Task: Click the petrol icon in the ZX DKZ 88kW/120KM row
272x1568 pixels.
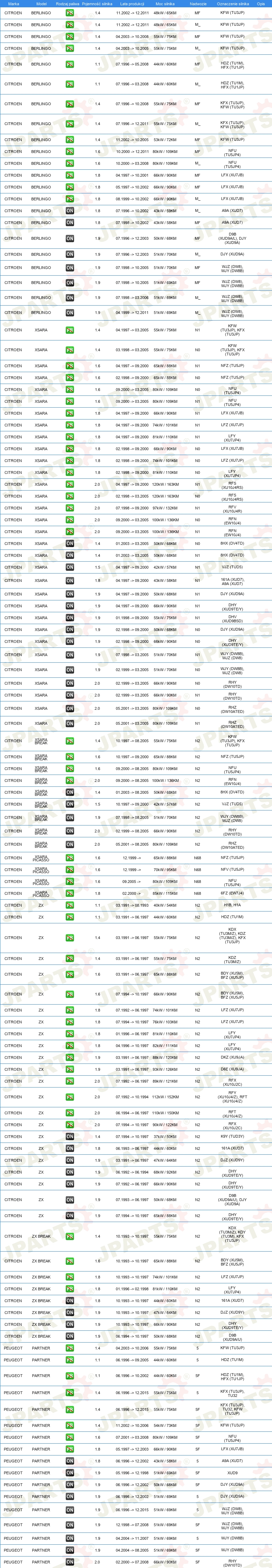Action: (x=70, y=1058)
